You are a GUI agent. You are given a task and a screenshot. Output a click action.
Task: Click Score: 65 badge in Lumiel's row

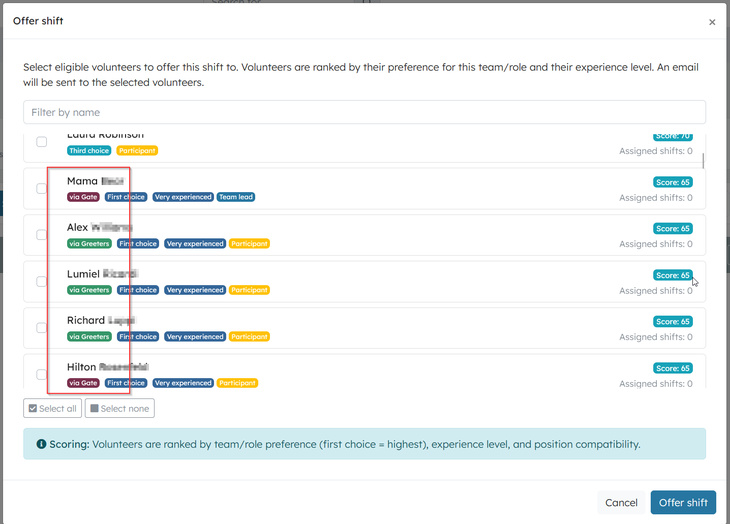tap(672, 275)
